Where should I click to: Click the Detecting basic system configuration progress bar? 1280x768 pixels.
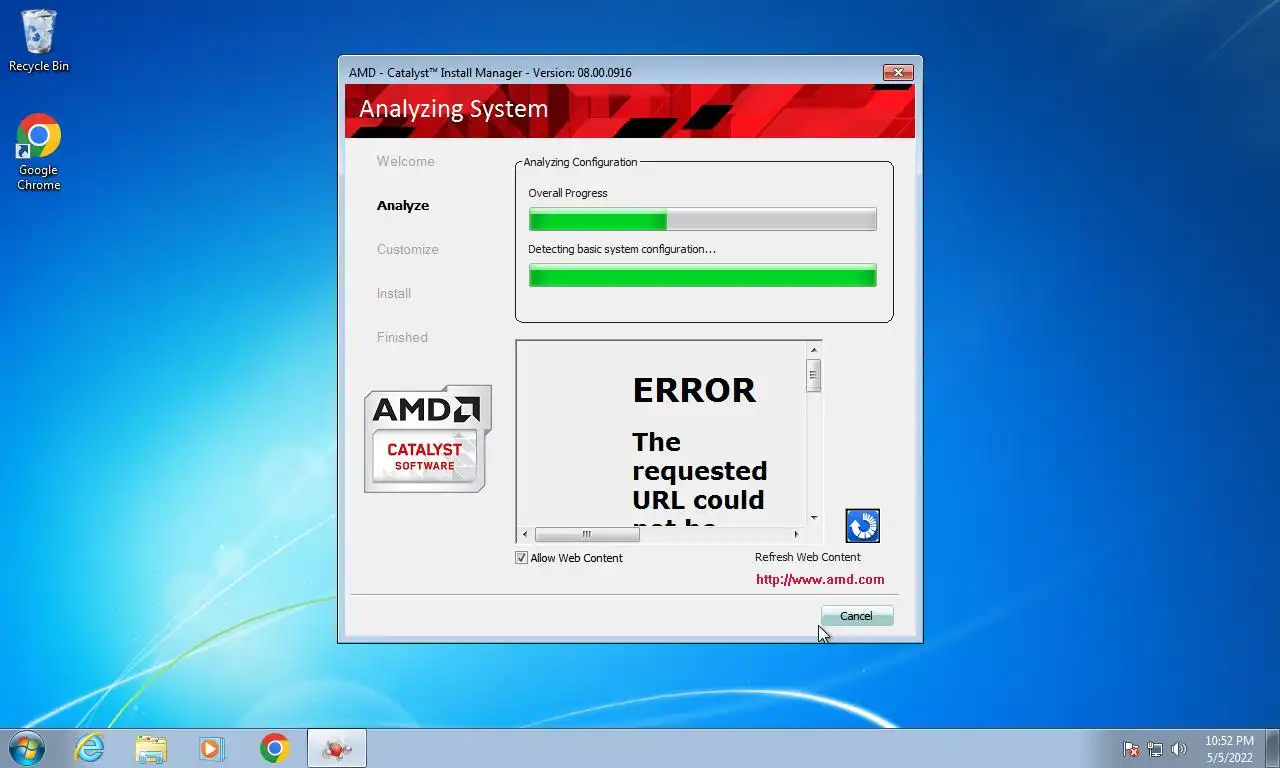point(702,275)
